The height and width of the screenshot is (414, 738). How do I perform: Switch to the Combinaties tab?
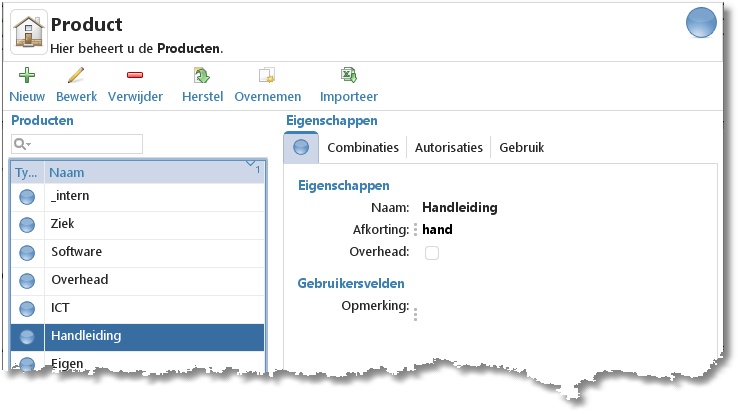click(363, 148)
